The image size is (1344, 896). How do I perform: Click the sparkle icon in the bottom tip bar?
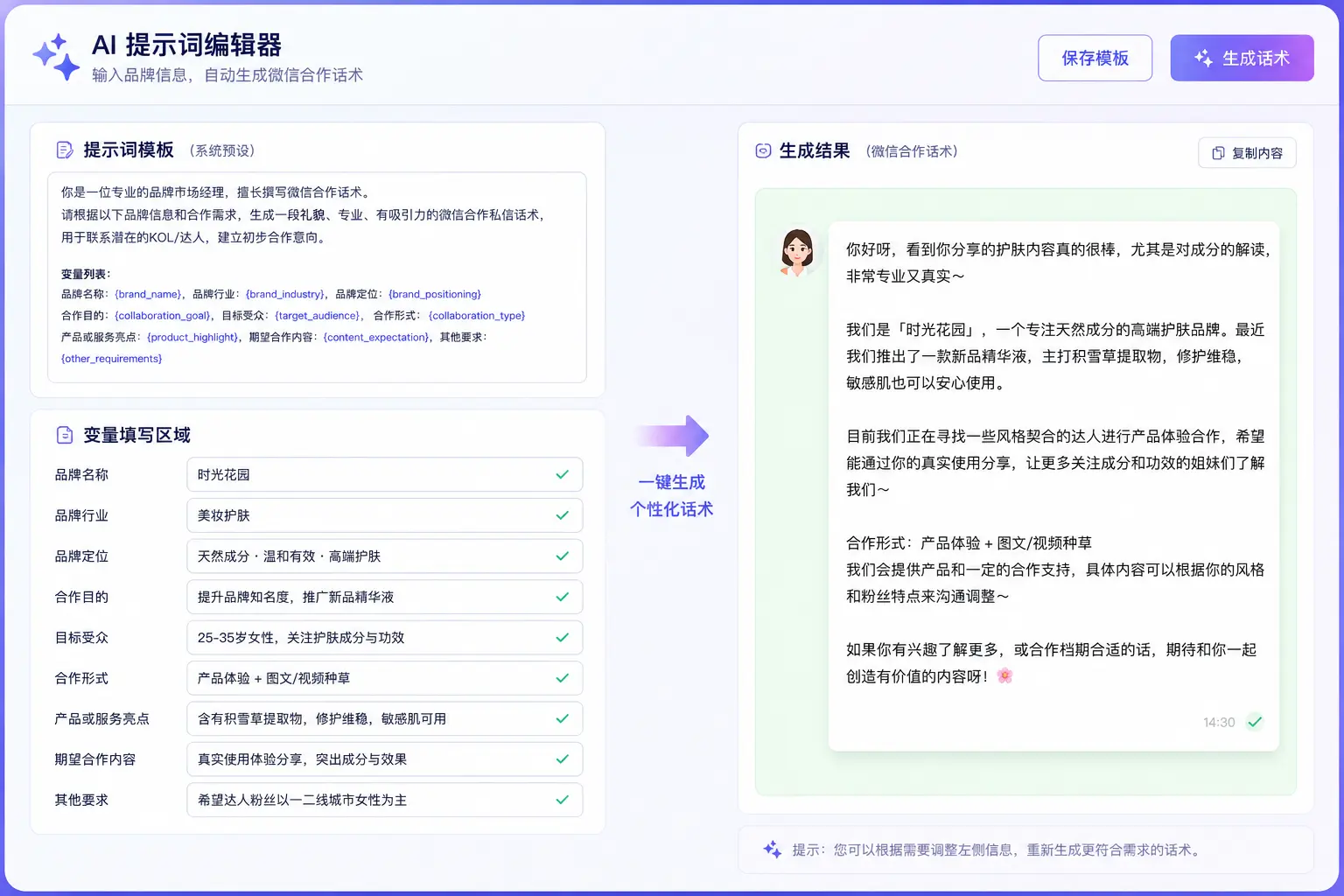[x=772, y=849]
